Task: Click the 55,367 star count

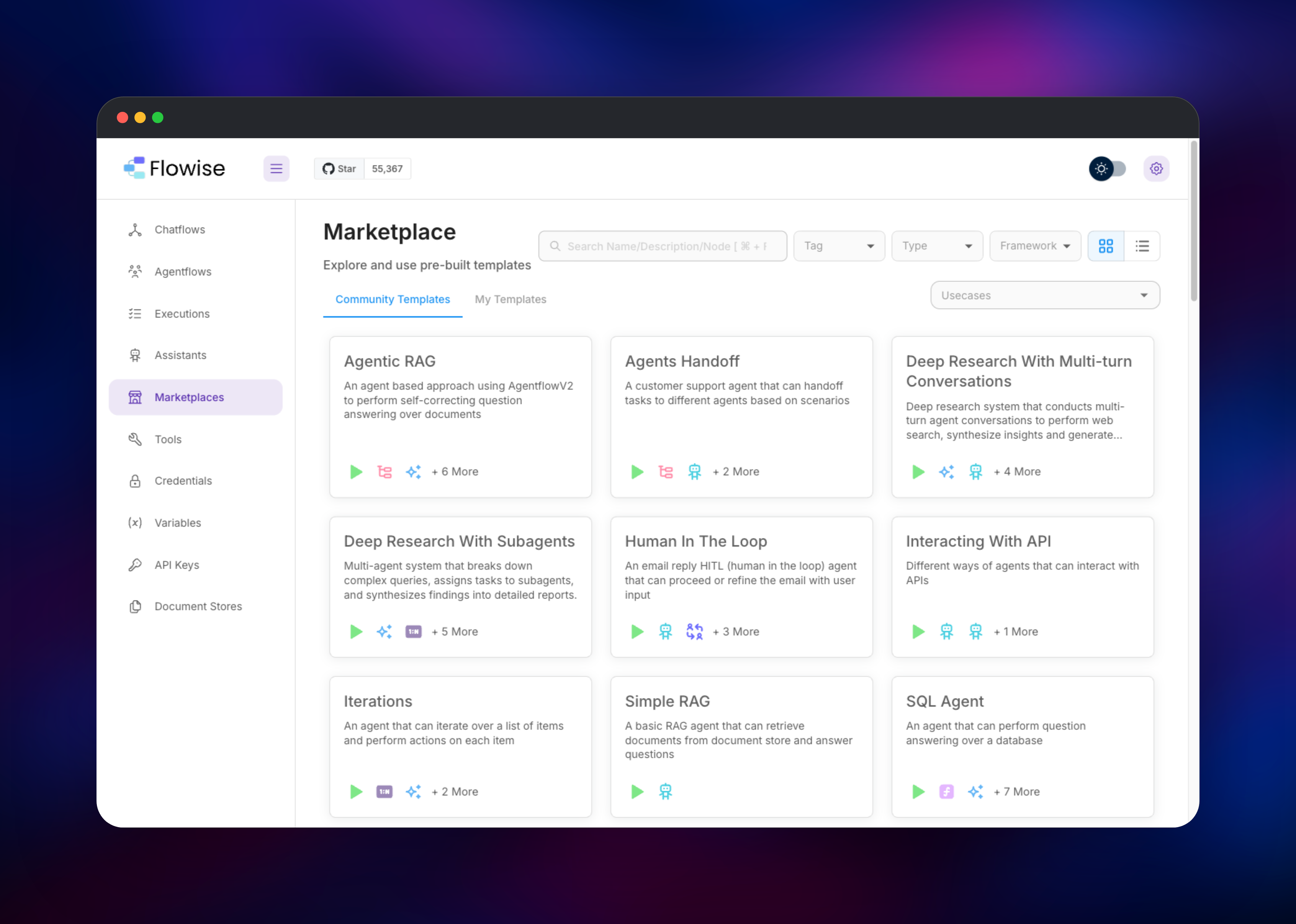Action: coord(388,168)
